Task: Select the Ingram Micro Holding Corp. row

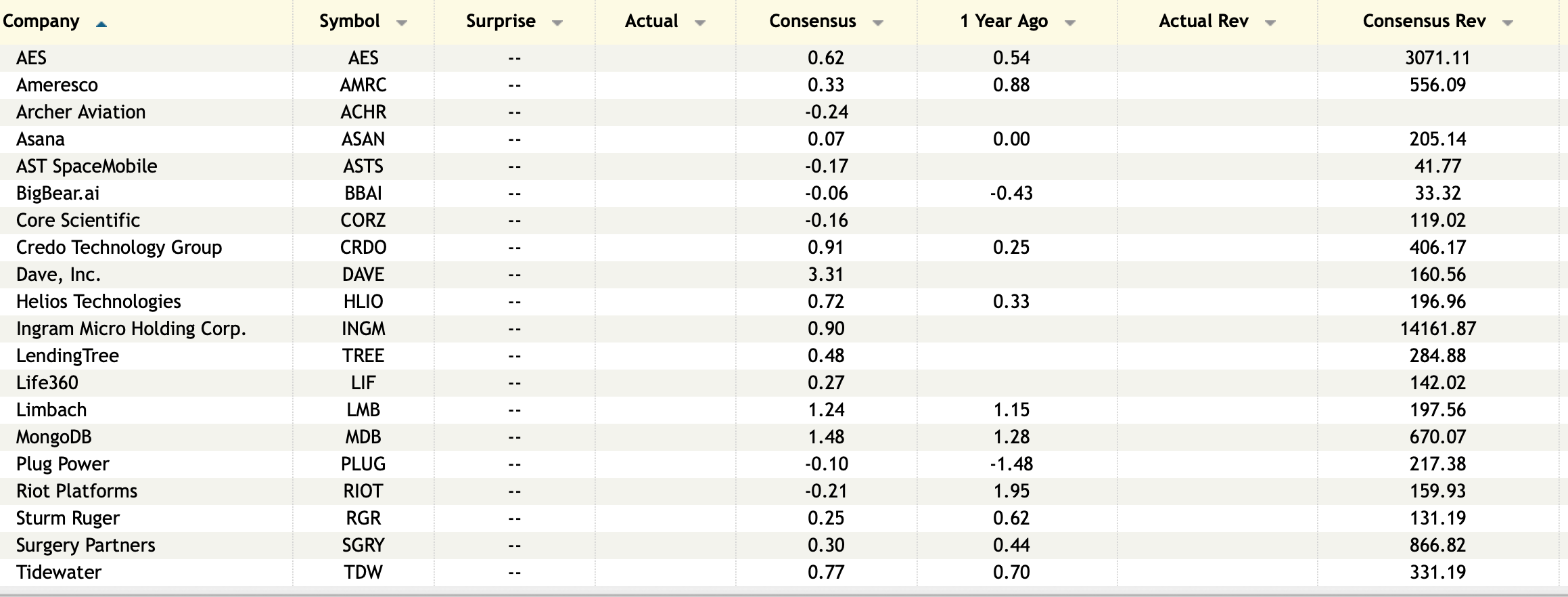Action: pyautogui.click(x=131, y=329)
